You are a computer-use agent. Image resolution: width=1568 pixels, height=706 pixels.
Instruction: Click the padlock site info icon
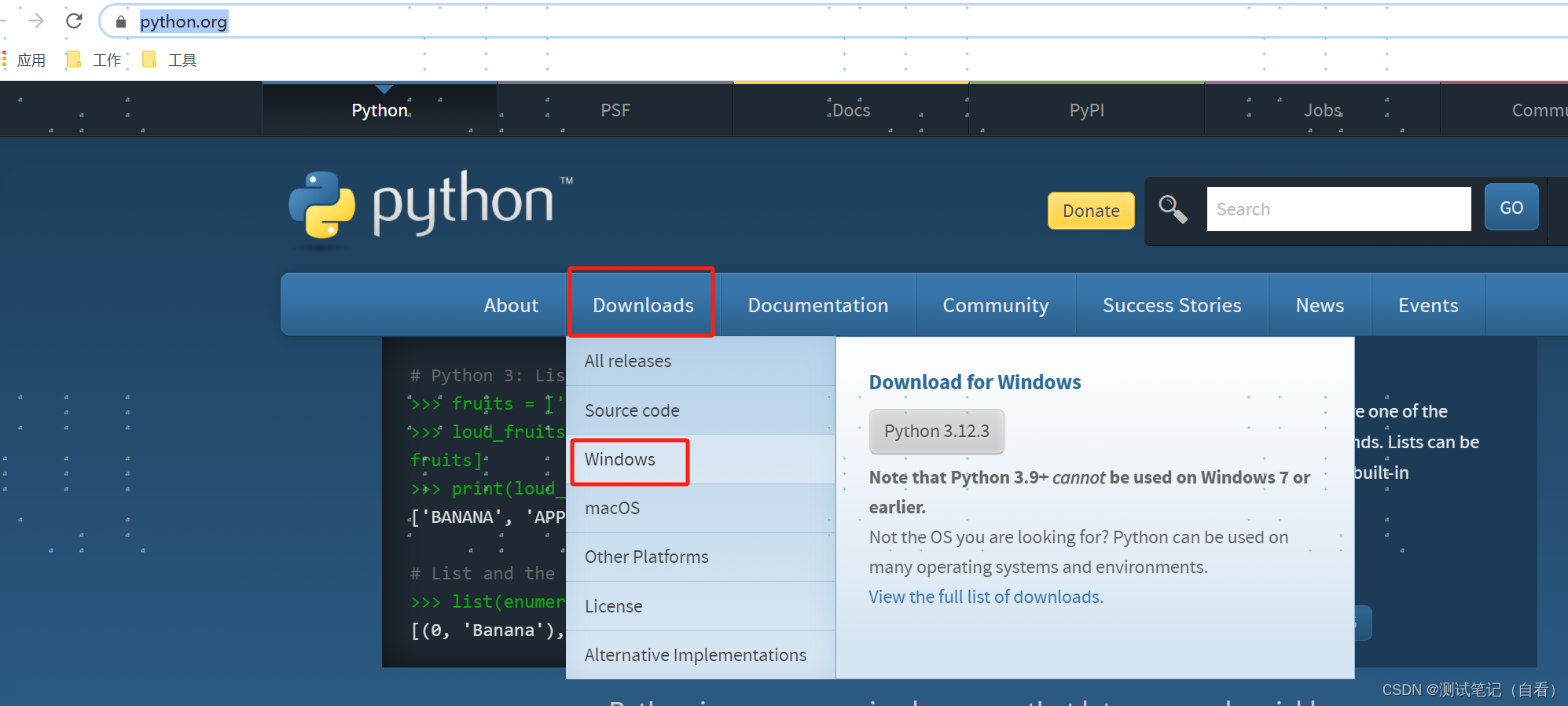(120, 21)
